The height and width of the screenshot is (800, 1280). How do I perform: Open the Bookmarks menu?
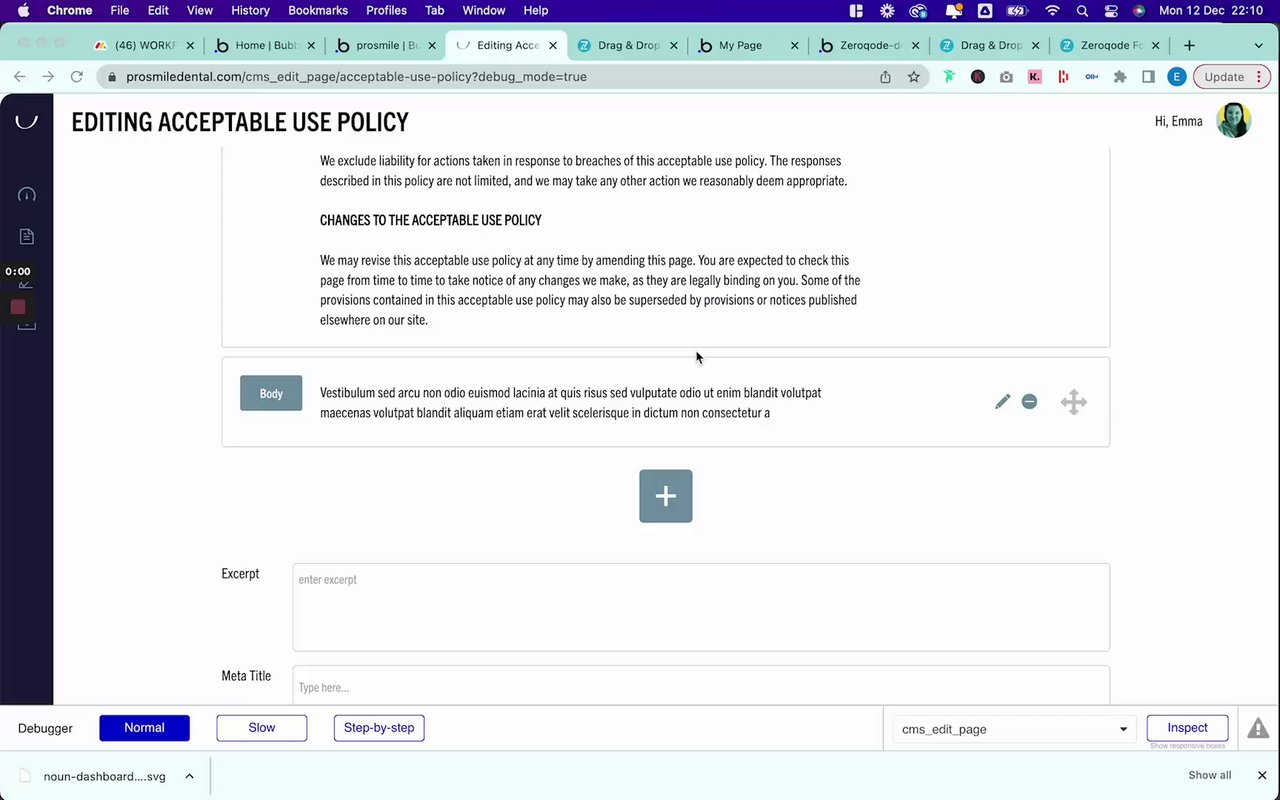point(318,10)
